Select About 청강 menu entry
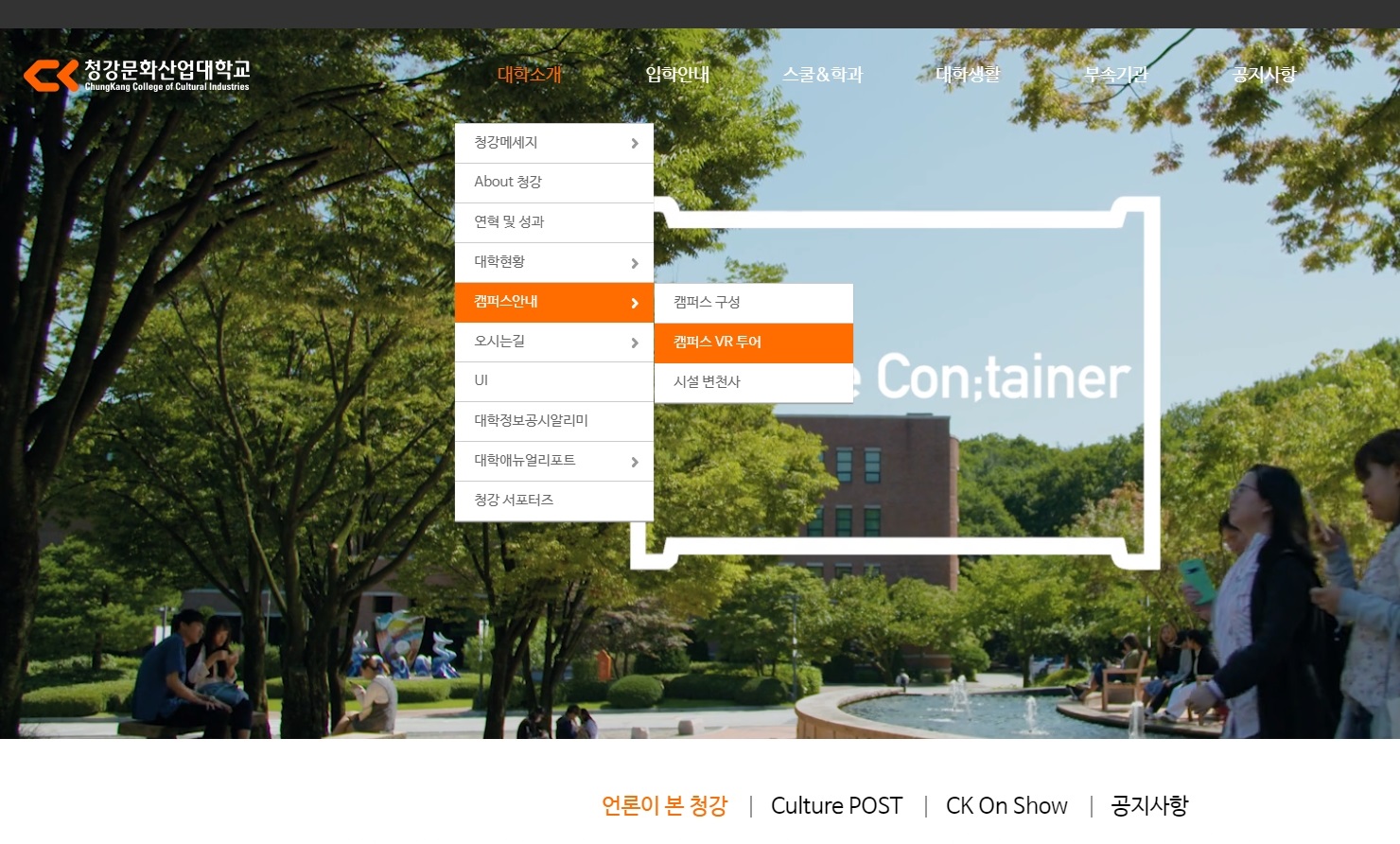1400x844 pixels. tap(554, 183)
